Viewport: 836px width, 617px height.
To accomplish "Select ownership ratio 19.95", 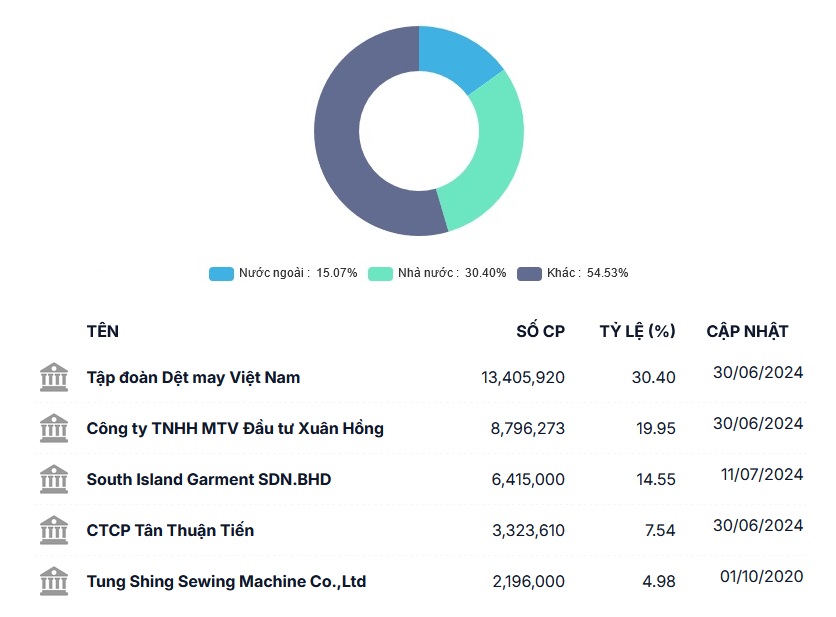I will point(656,429).
